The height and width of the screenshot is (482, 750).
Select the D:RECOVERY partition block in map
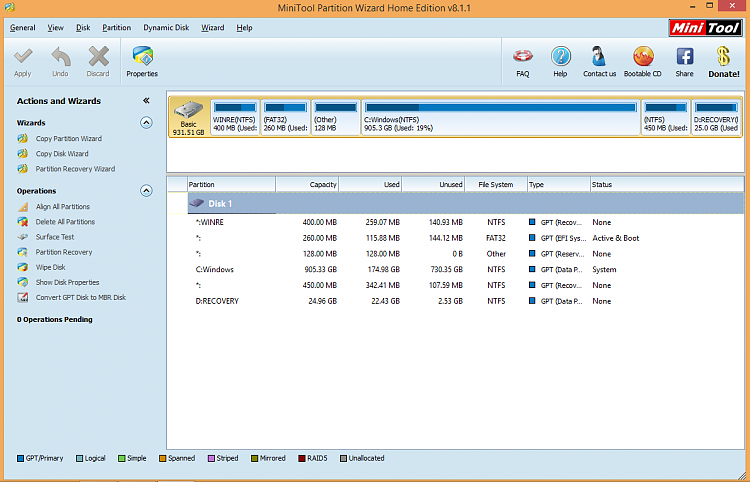(x=716, y=117)
